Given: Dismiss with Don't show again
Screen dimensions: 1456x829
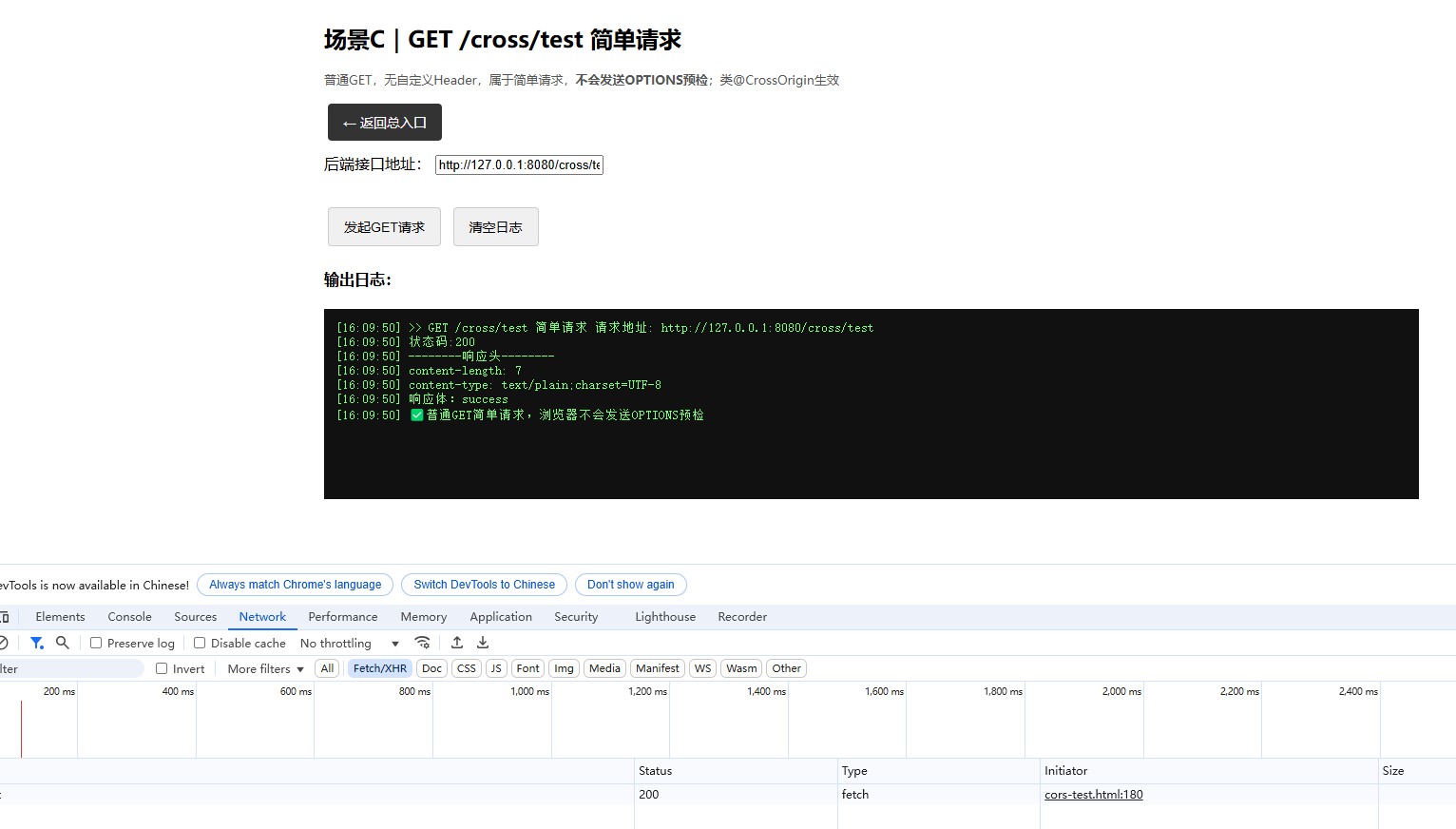Looking at the screenshot, I should (x=631, y=585).
